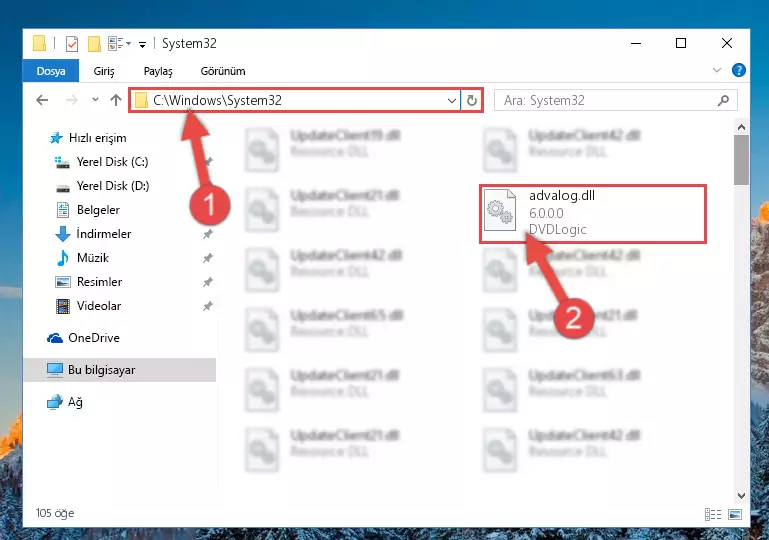Open the view options quick access dropdown

point(119,44)
